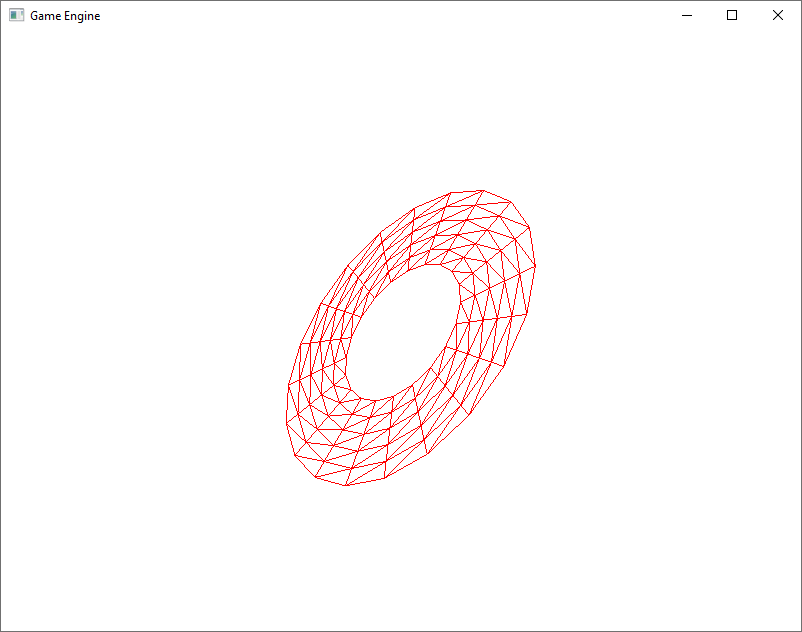Close the Game Engine window
Screen dimensions: 802x632
point(777,15)
